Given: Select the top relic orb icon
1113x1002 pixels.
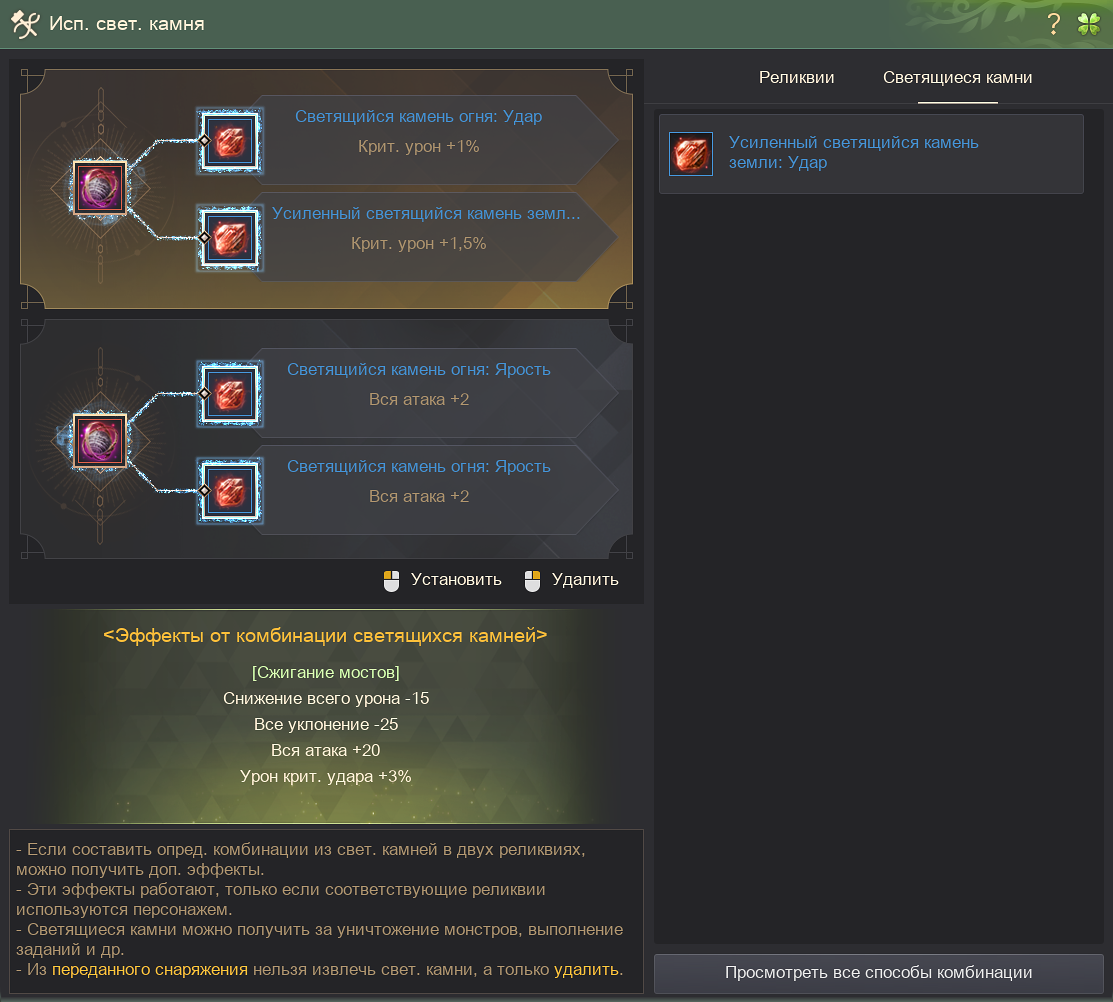Looking at the screenshot, I should 100,188.
